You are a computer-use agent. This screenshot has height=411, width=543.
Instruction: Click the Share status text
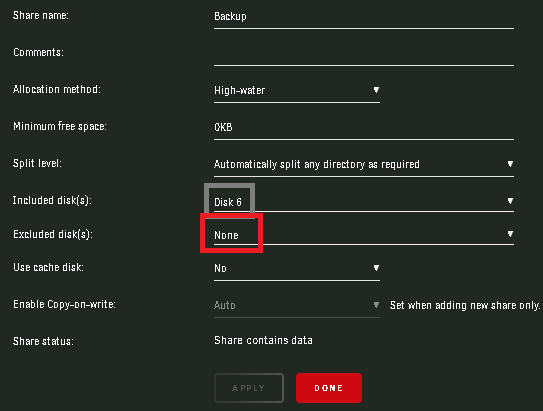pos(263,340)
